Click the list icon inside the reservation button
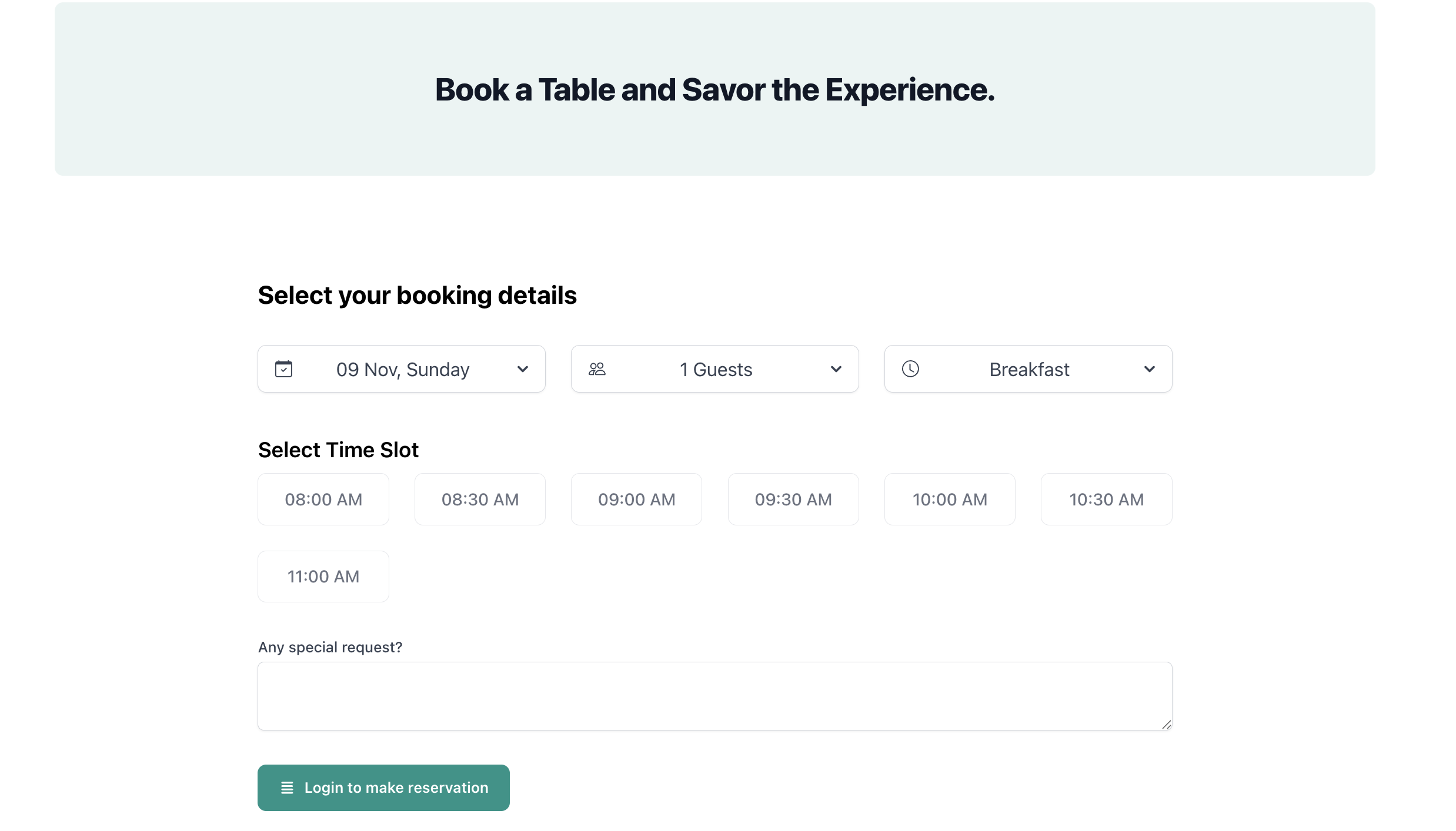Viewport: 1456px width, 831px height. click(x=288, y=788)
